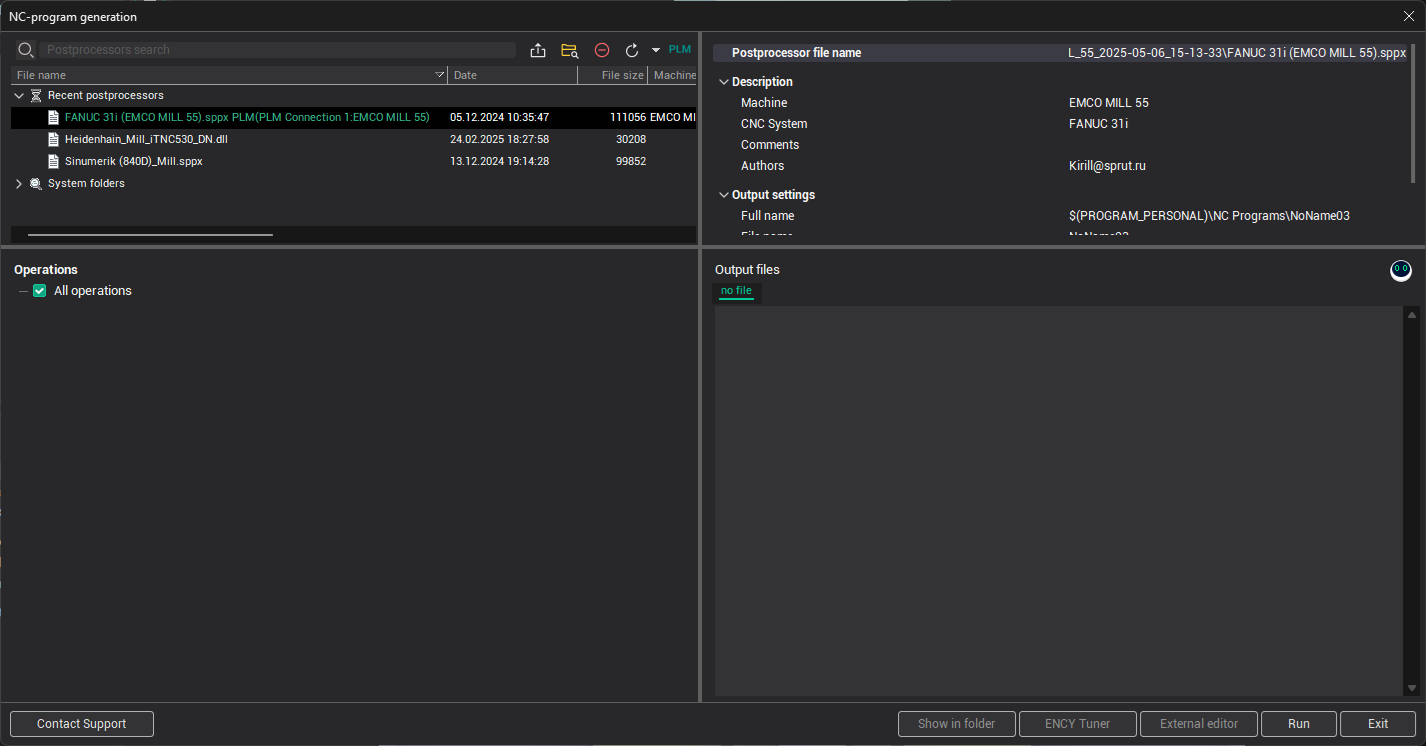Expand the System folders node
This screenshot has width=1426, height=746.
tap(19, 184)
